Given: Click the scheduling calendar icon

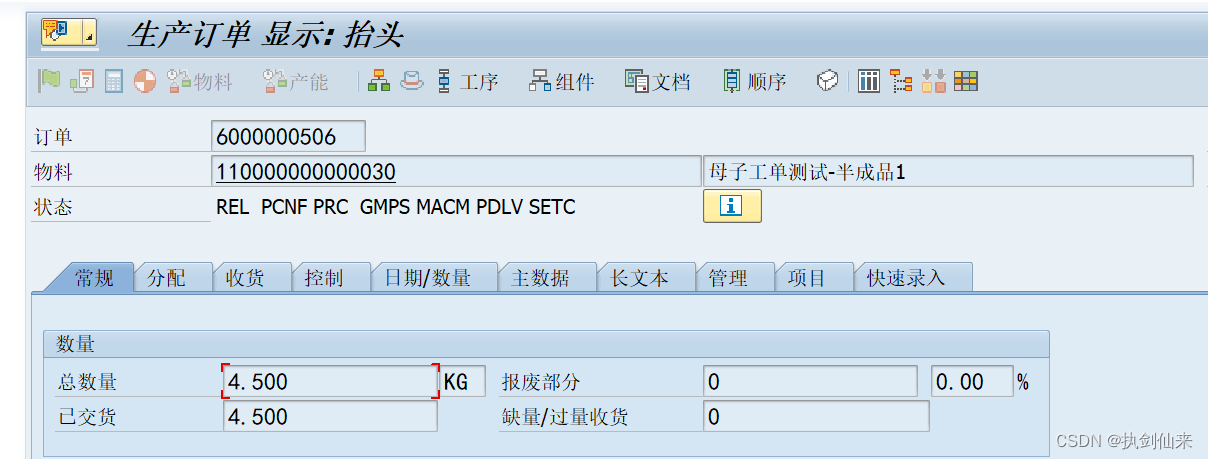Looking at the screenshot, I should 82,81.
